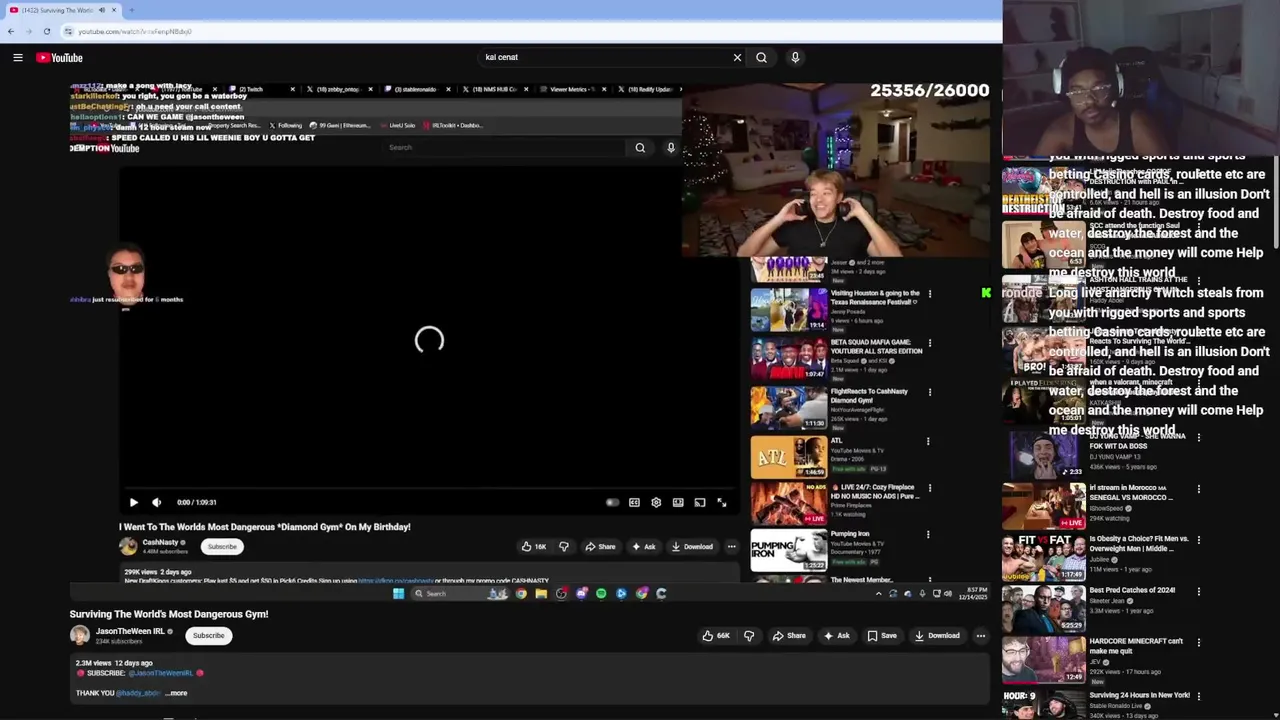Dislike the CashNasty video
Viewport: 1280px width, 720px height.
pos(564,547)
